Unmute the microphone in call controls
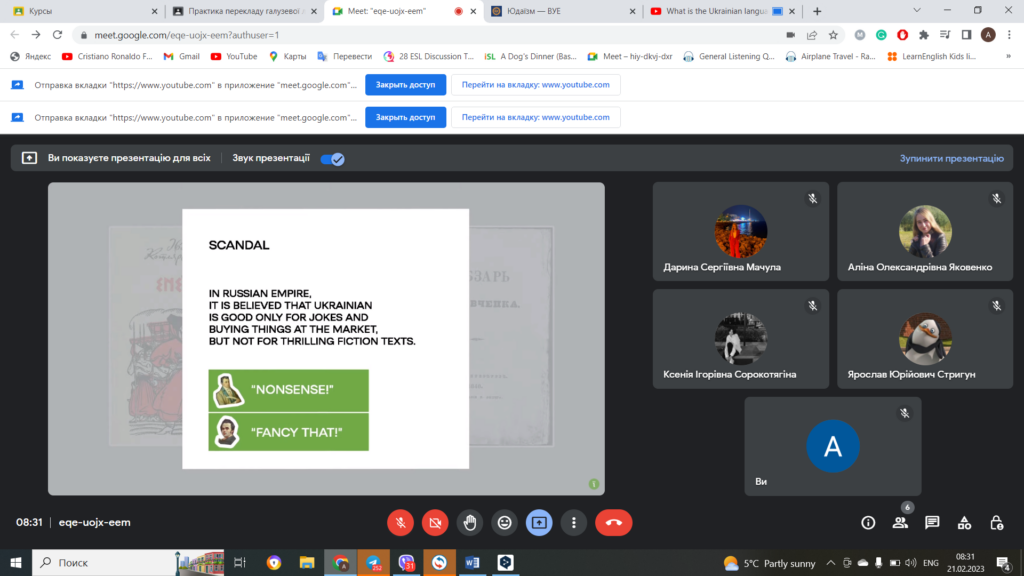1024x576 pixels. (400, 522)
